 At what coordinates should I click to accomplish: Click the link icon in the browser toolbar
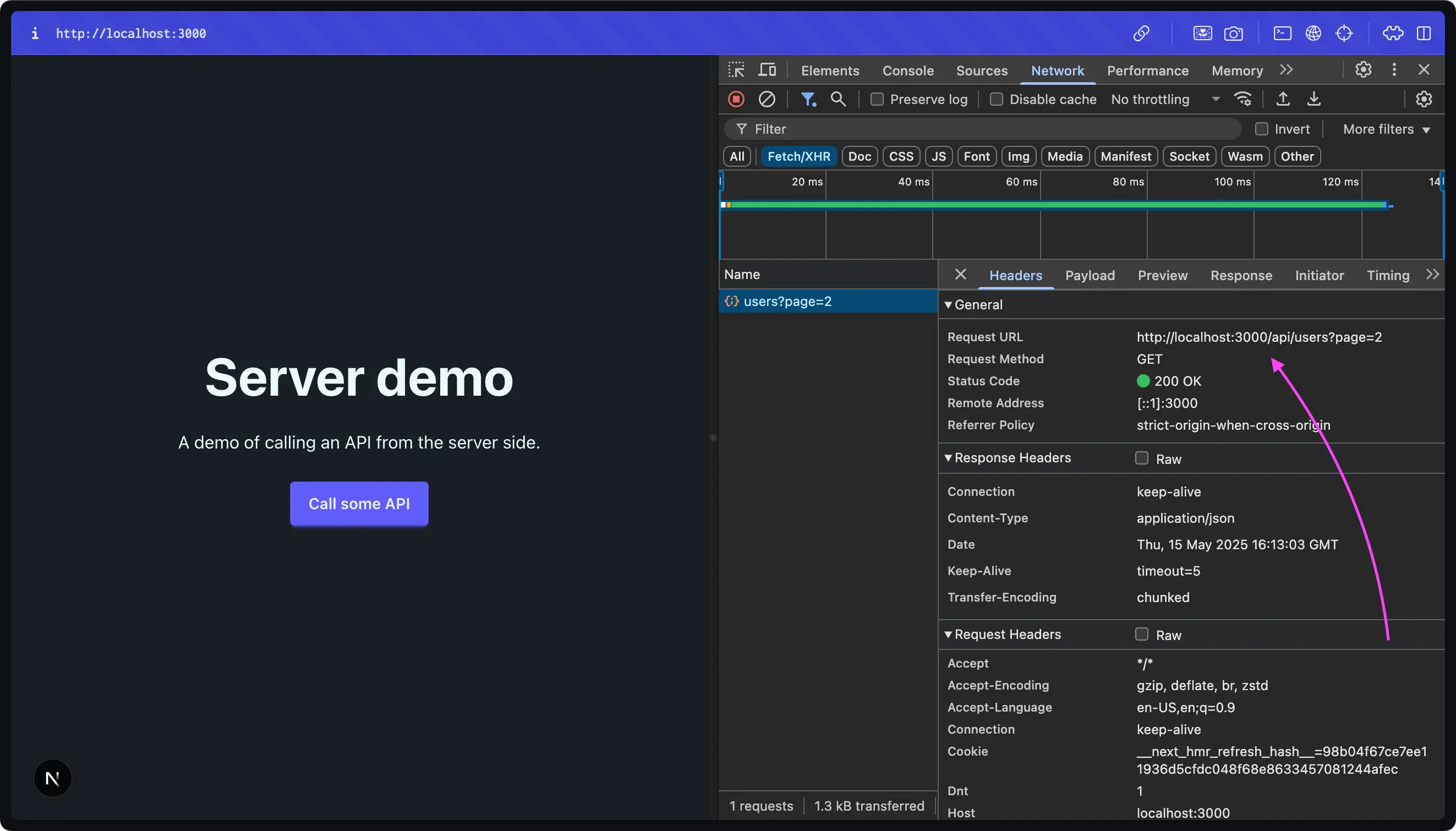point(1141,34)
